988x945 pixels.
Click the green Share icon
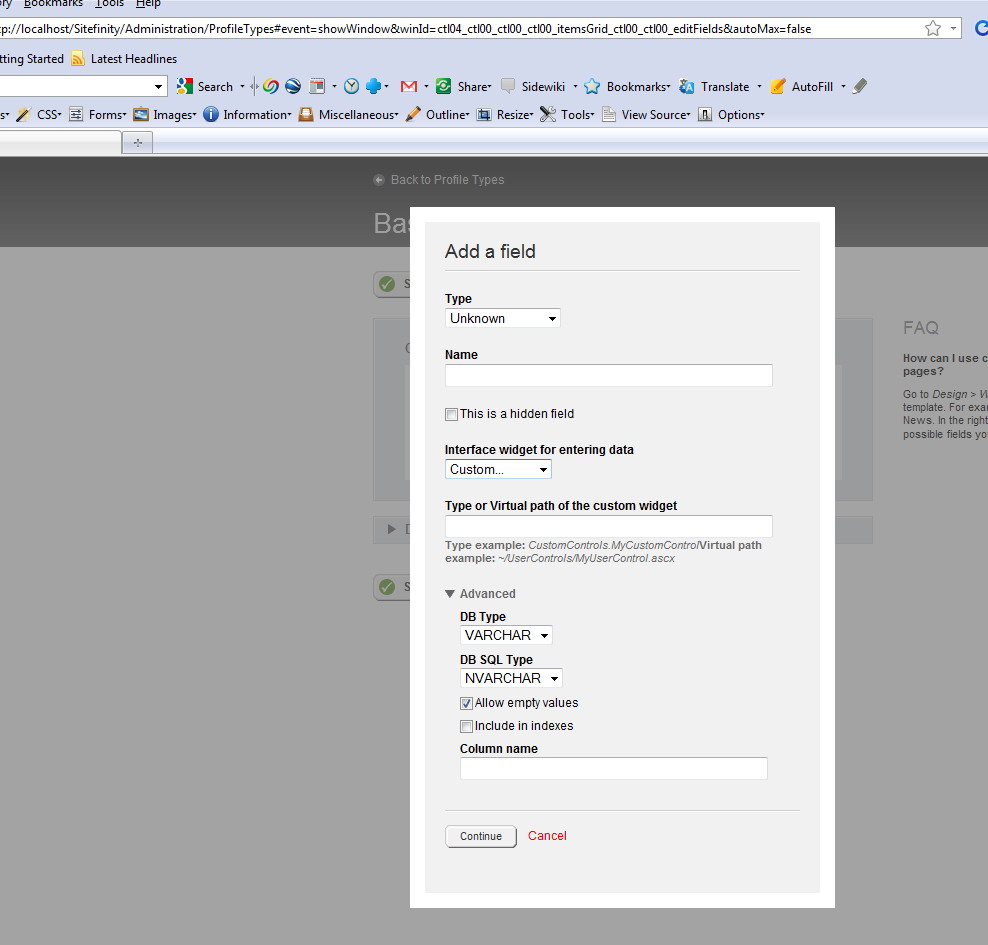pos(444,86)
